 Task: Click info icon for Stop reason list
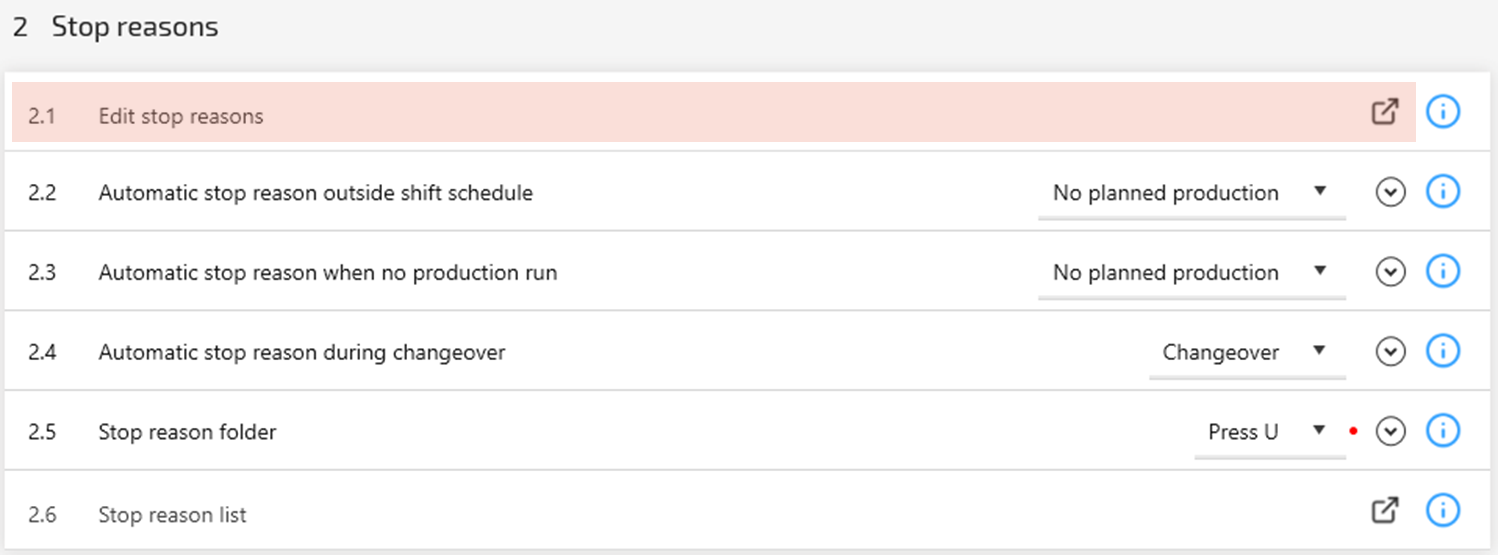pyautogui.click(x=1442, y=510)
